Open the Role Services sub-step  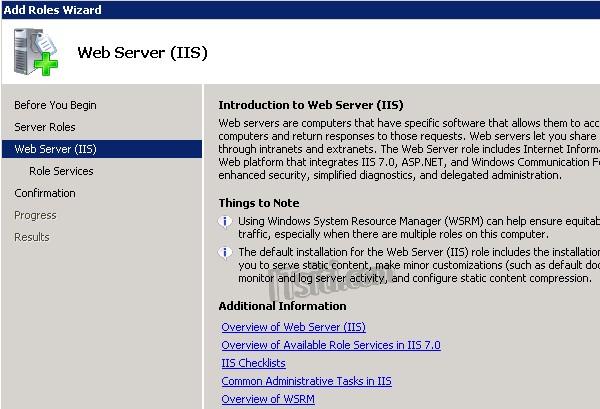point(61,171)
